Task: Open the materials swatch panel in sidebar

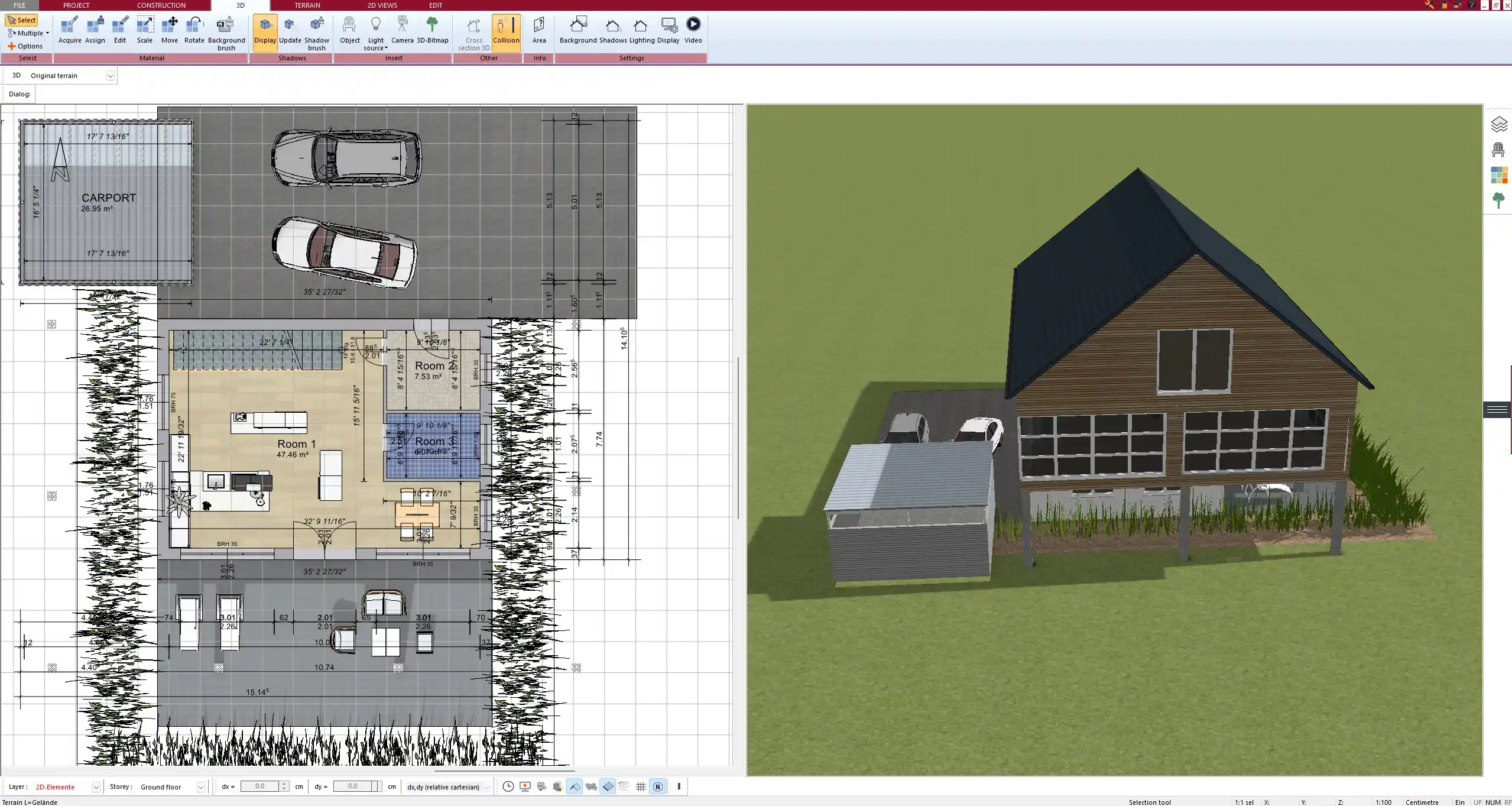Action: (x=1499, y=175)
